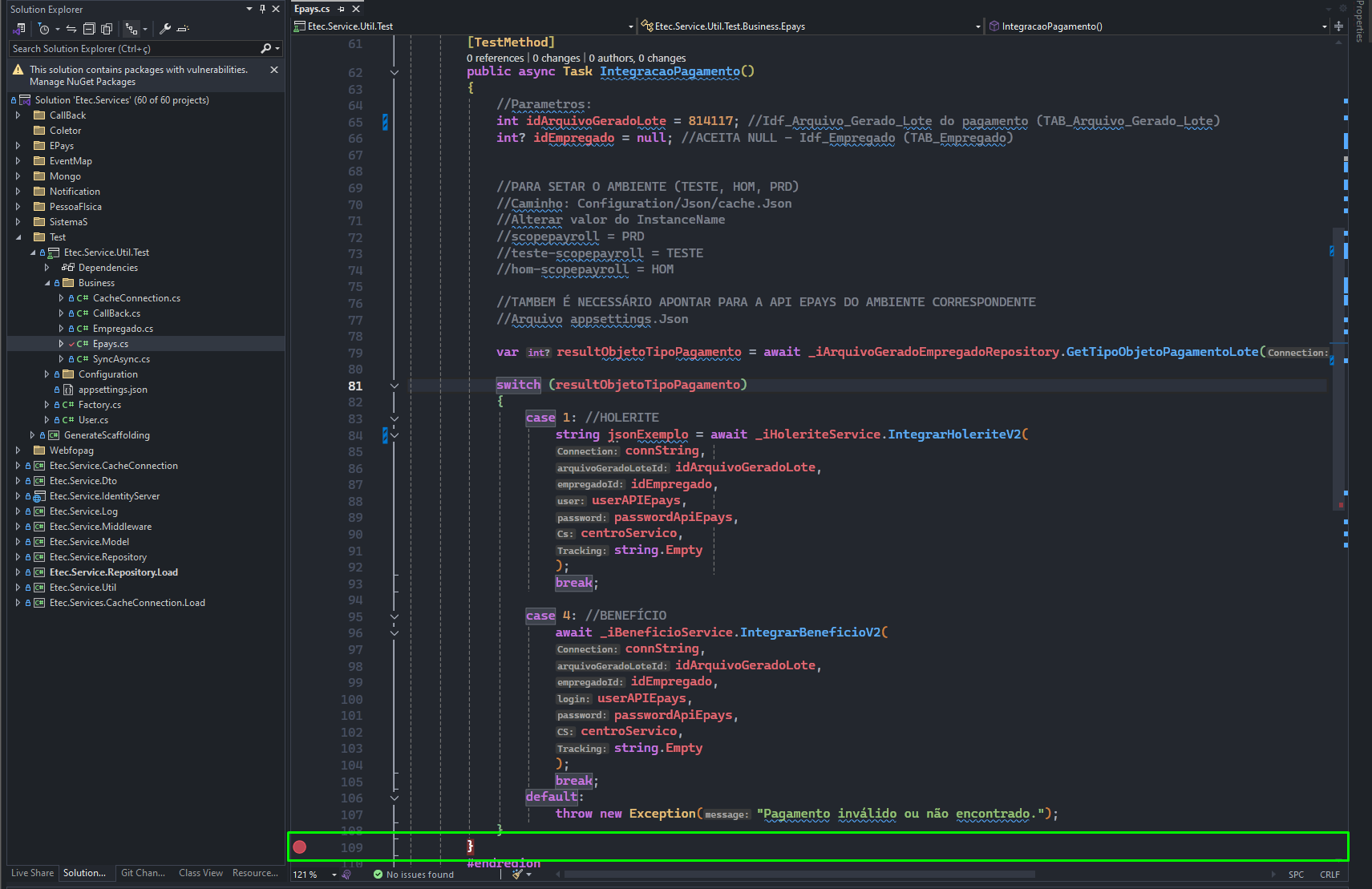Focus the Search Solution Explorer field
Screen dimensions: 1372x889
pos(135,49)
